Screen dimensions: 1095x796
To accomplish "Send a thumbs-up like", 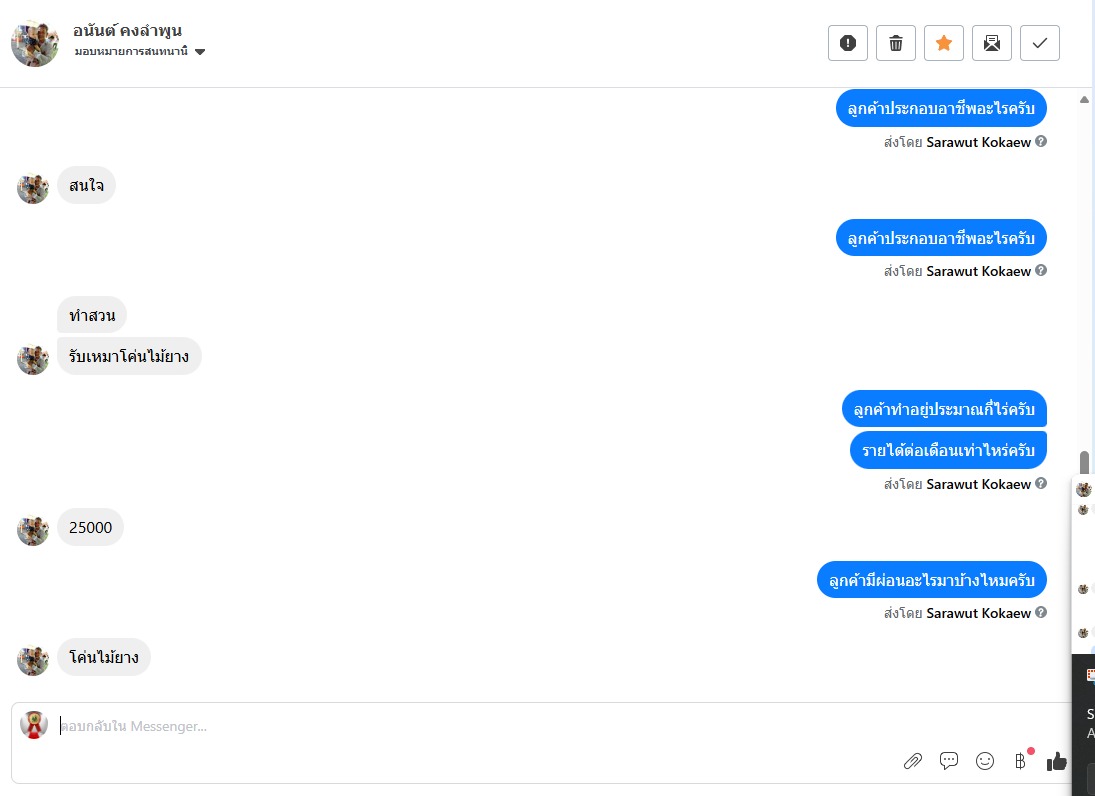I will (x=1056, y=761).
